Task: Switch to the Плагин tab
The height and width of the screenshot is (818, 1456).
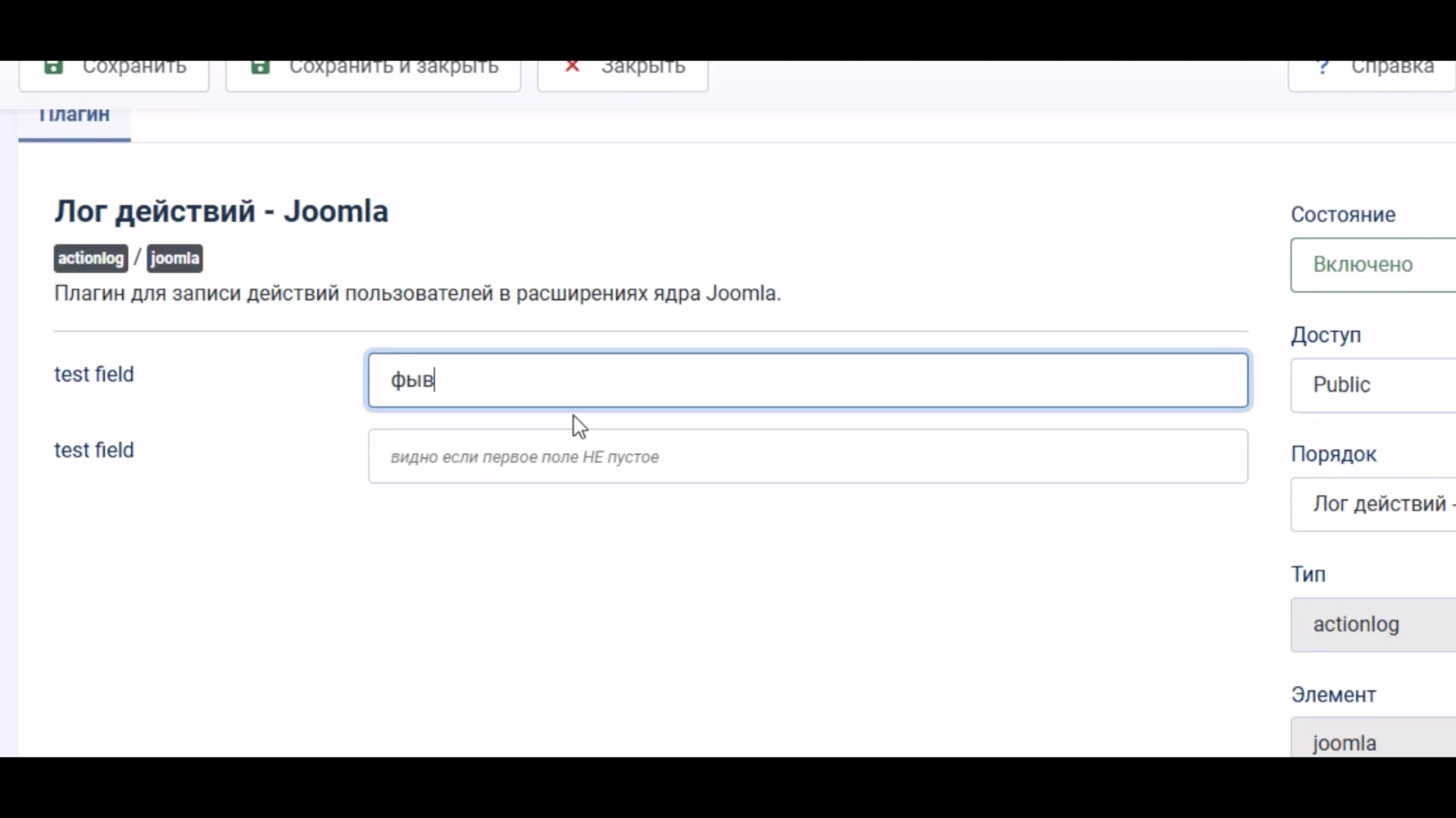Action: 74,116
